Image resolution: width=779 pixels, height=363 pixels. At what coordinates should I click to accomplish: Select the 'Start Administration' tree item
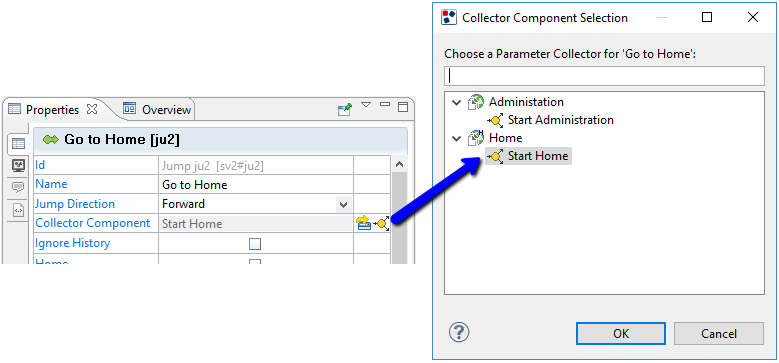pyautogui.click(x=561, y=120)
